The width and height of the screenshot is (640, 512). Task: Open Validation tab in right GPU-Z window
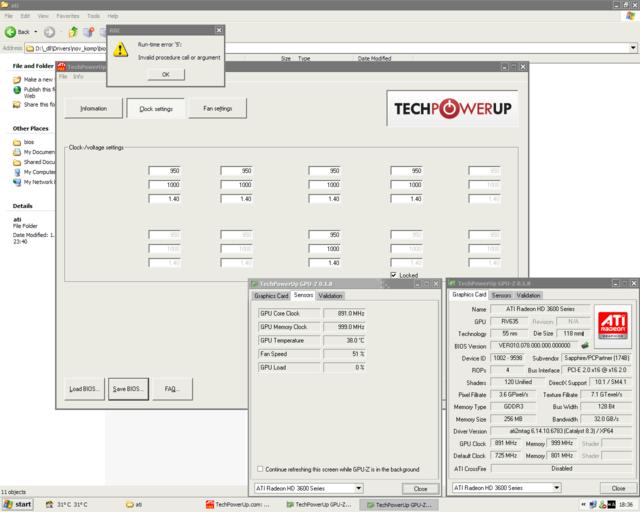click(528, 295)
